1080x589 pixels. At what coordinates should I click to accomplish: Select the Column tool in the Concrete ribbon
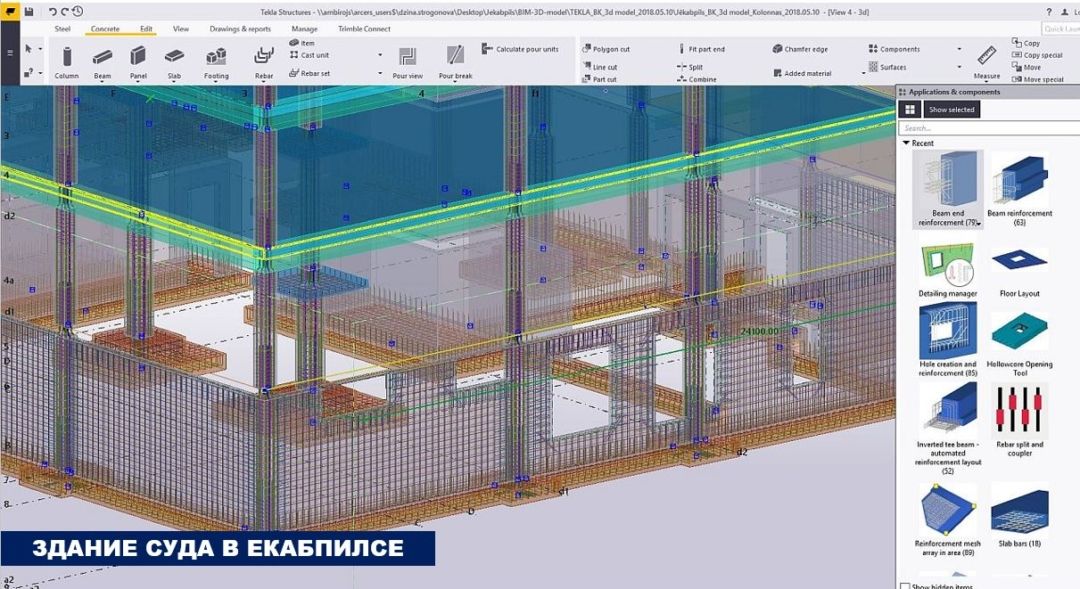click(x=67, y=60)
